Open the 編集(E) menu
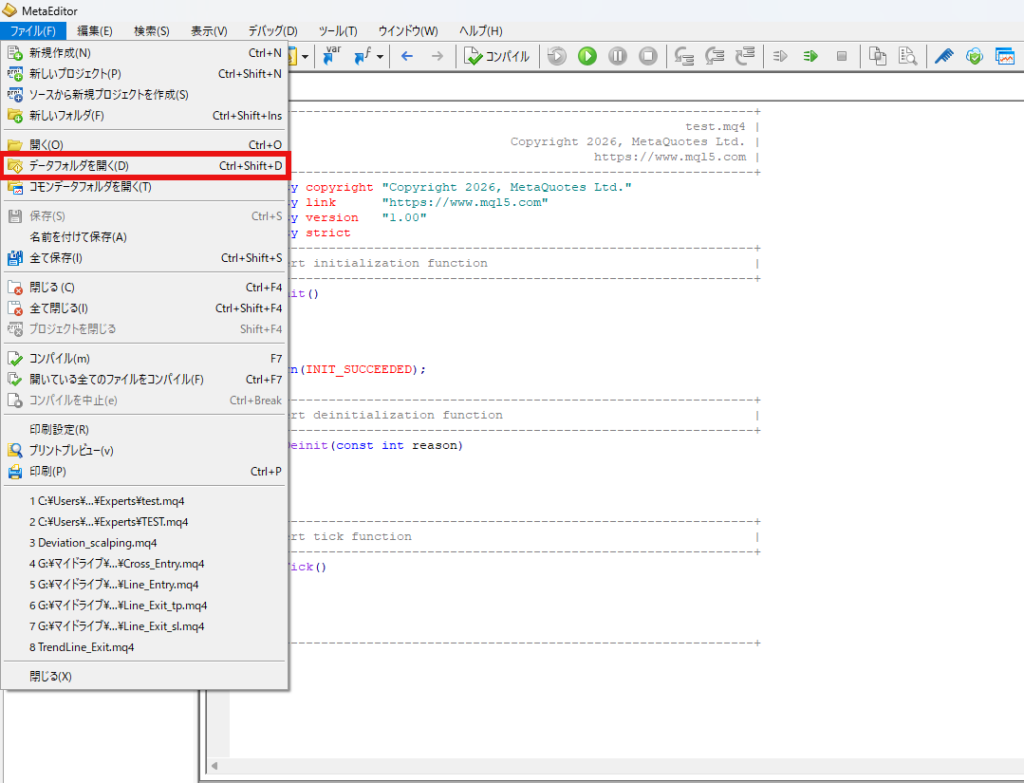 pos(95,31)
